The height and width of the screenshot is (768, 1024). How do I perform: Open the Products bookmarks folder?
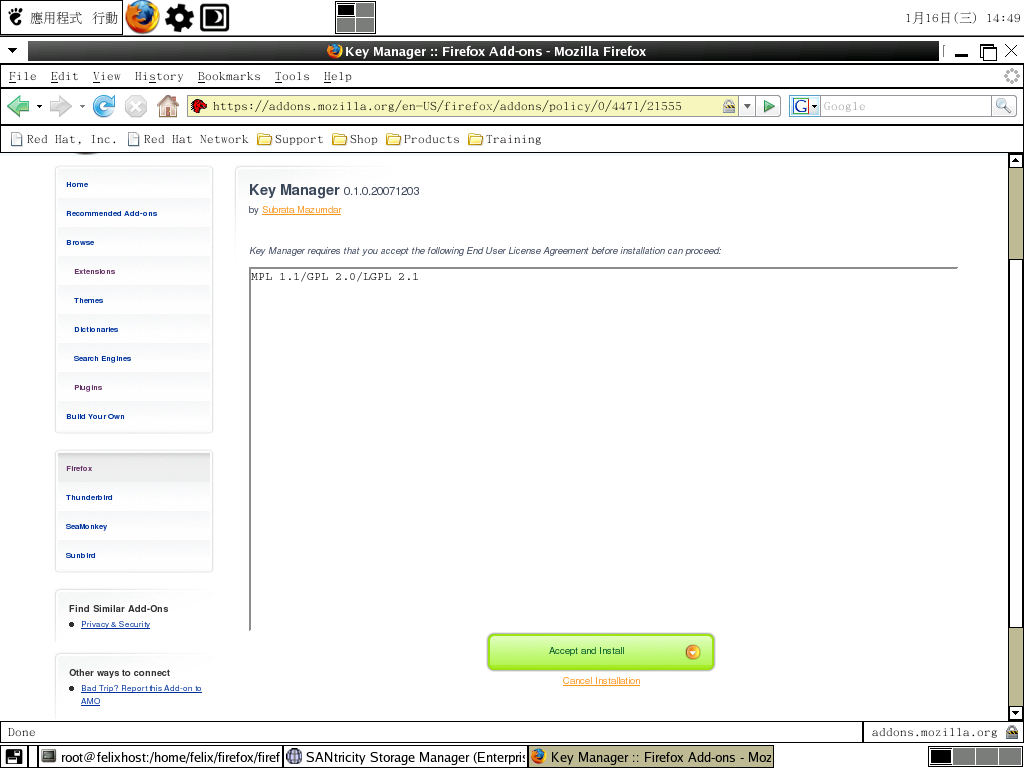(x=423, y=139)
